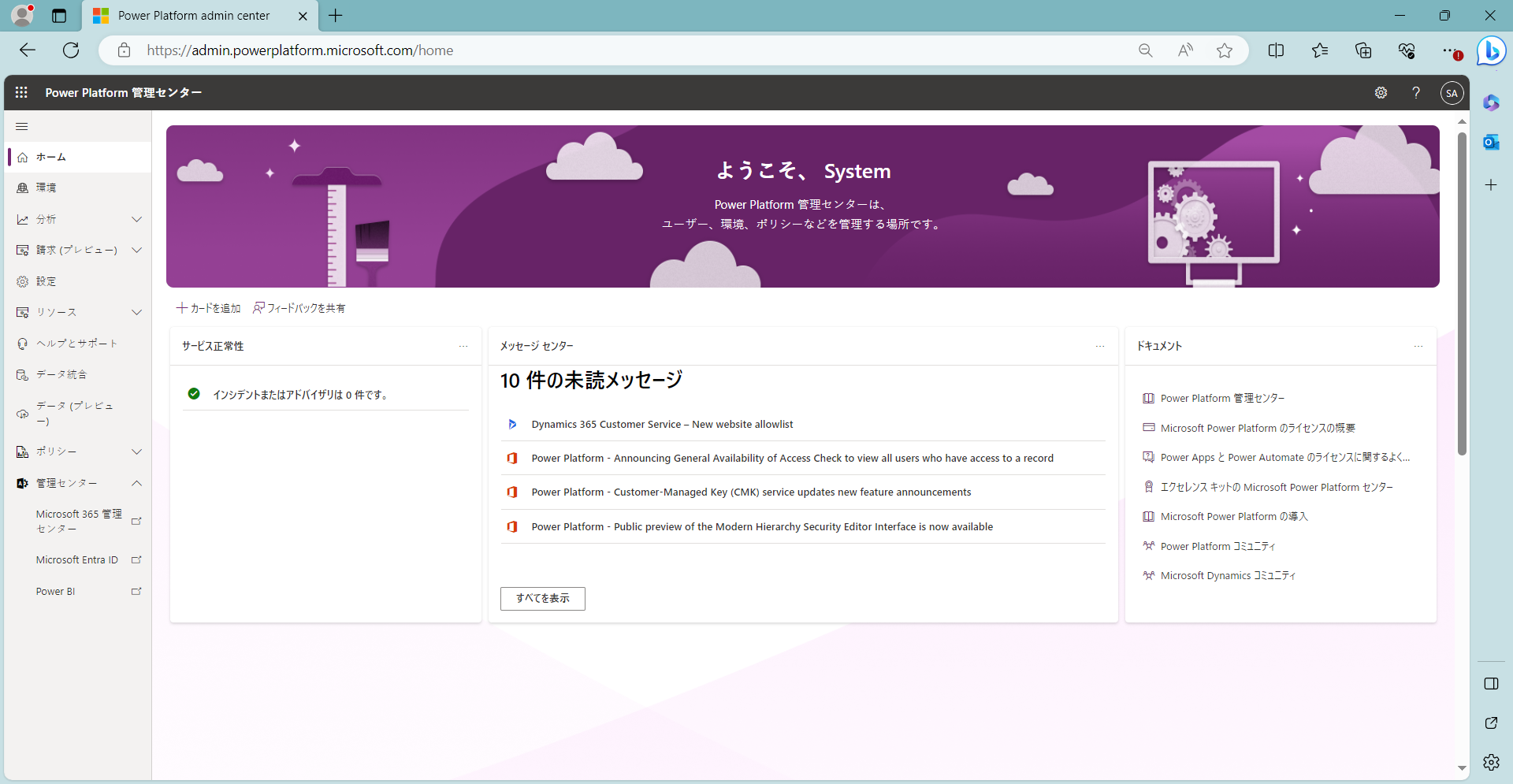Open Microsoft 365 icon in Edge sidebar

click(1491, 102)
